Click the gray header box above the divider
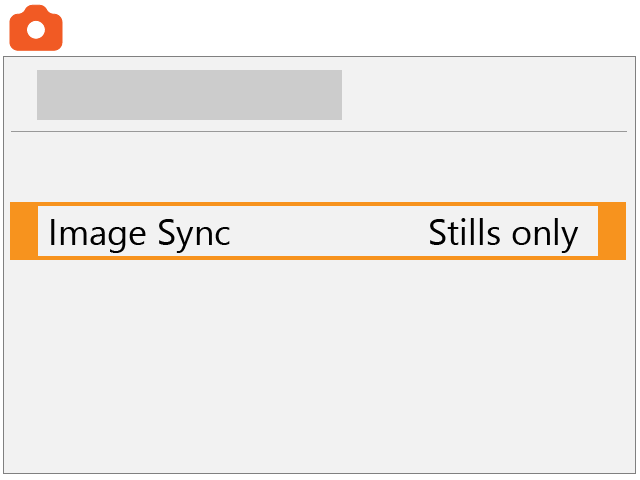Screen dimensions: 640x480 pos(189,95)
